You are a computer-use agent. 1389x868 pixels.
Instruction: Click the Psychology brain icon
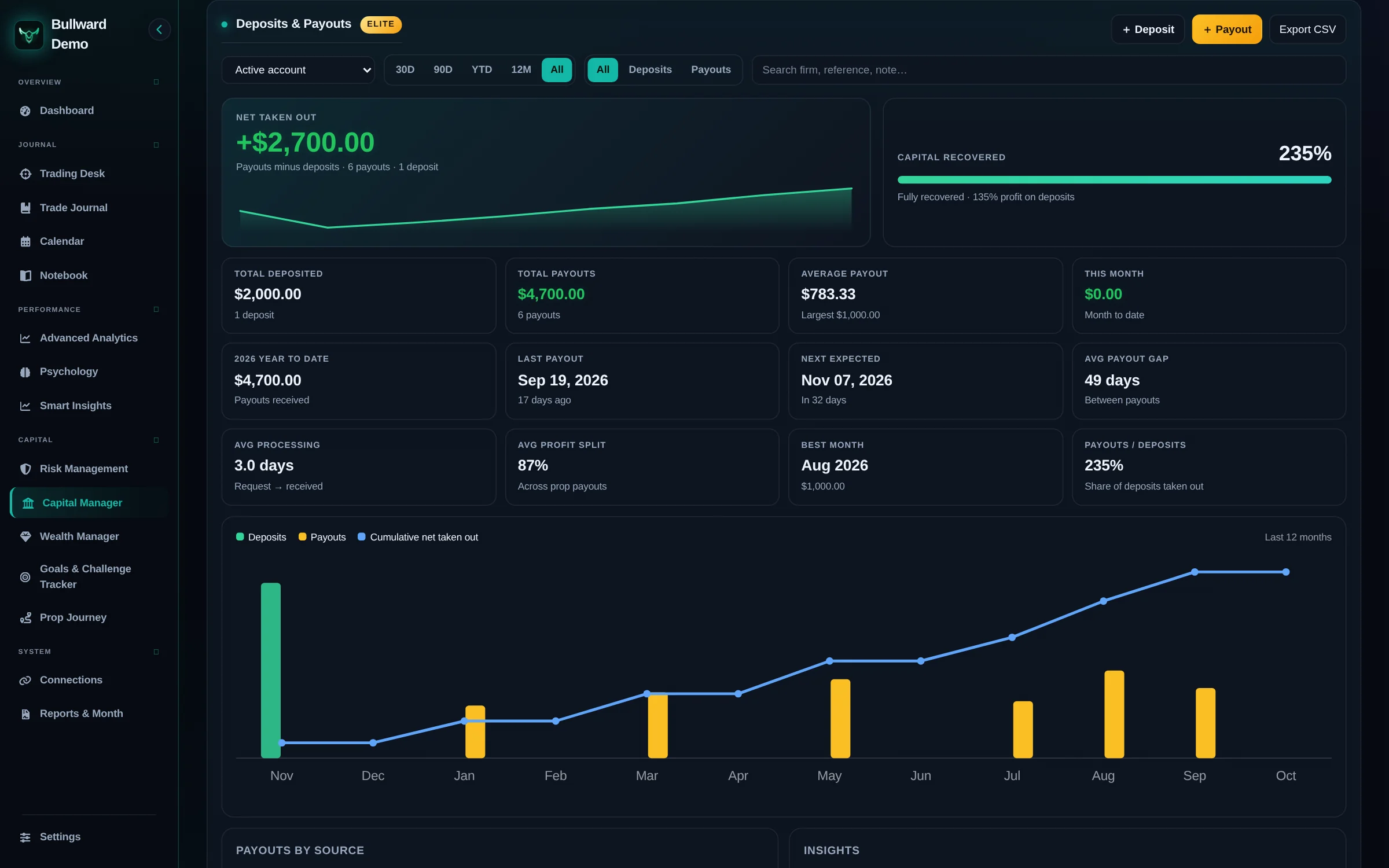coord(25,372)
